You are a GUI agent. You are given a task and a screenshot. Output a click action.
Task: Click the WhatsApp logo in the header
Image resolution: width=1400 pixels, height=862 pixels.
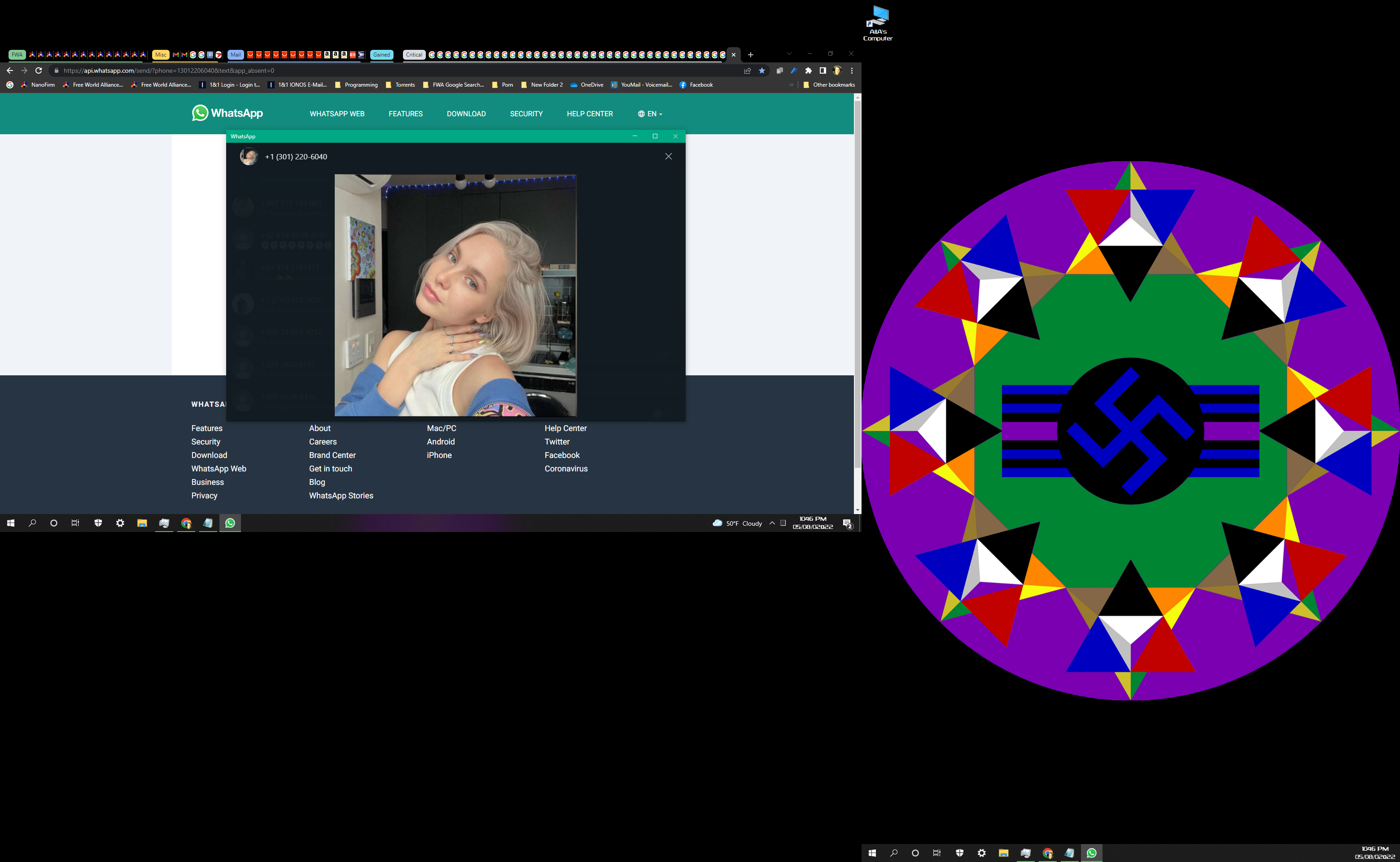click(x=227, y=113)
